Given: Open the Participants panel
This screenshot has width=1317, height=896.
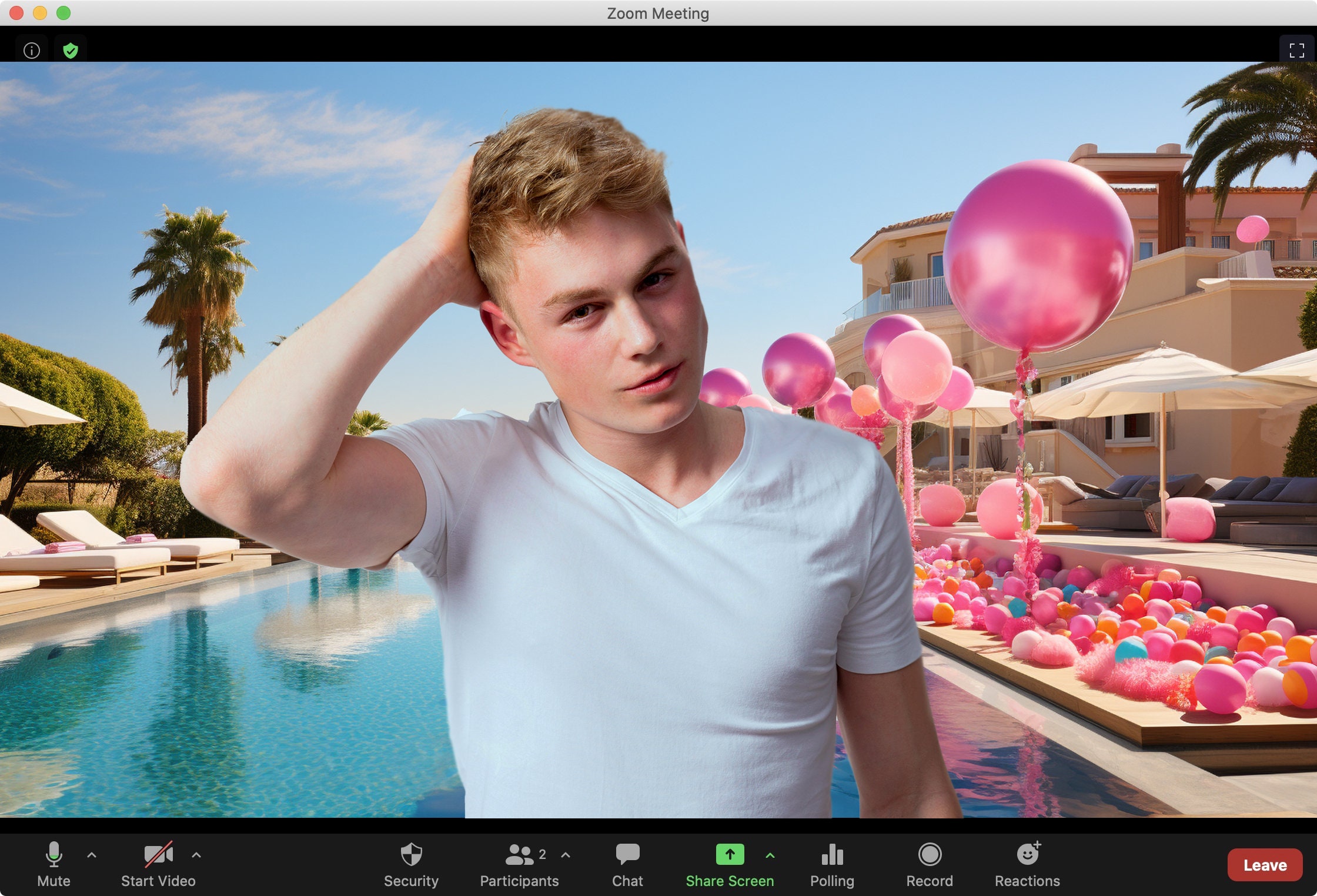Looking at the screenshot, I should [x=518, y=863].
